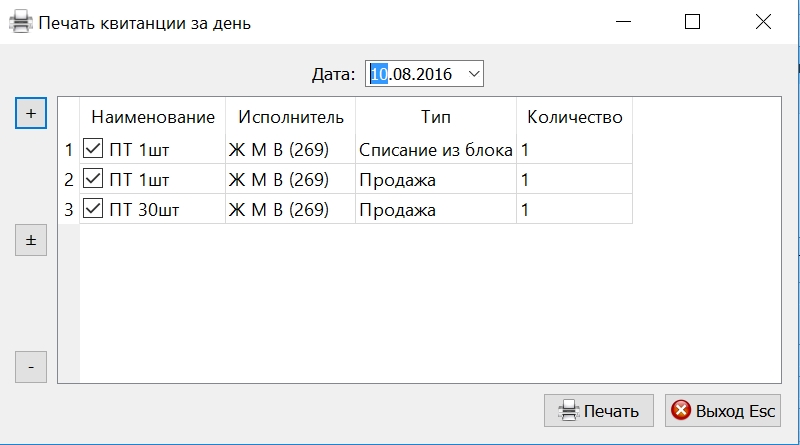Close the window with the X button

point(763,22)
